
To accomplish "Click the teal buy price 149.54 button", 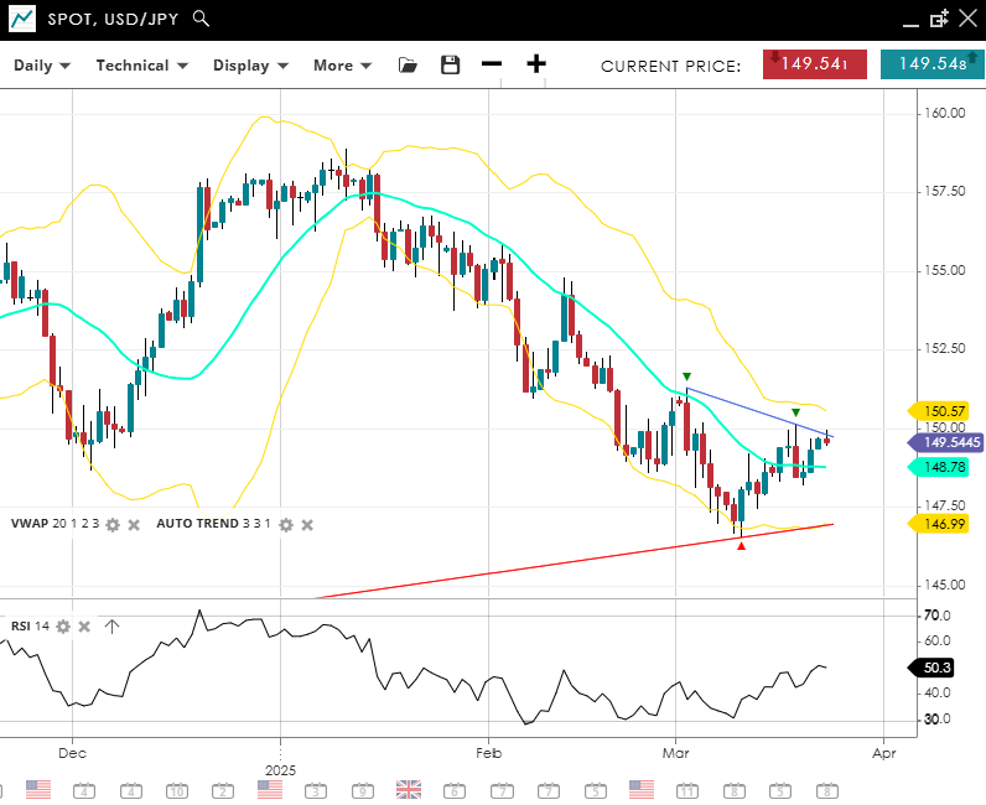I will [932, 64].
